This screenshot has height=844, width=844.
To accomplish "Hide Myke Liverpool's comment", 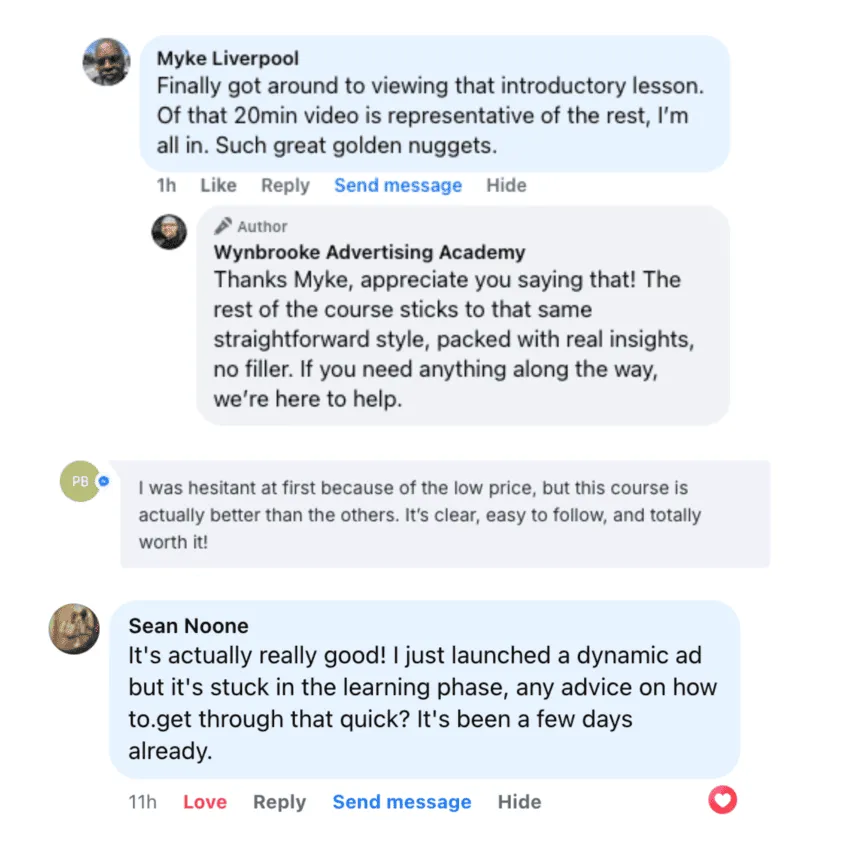I will (506, 185).
